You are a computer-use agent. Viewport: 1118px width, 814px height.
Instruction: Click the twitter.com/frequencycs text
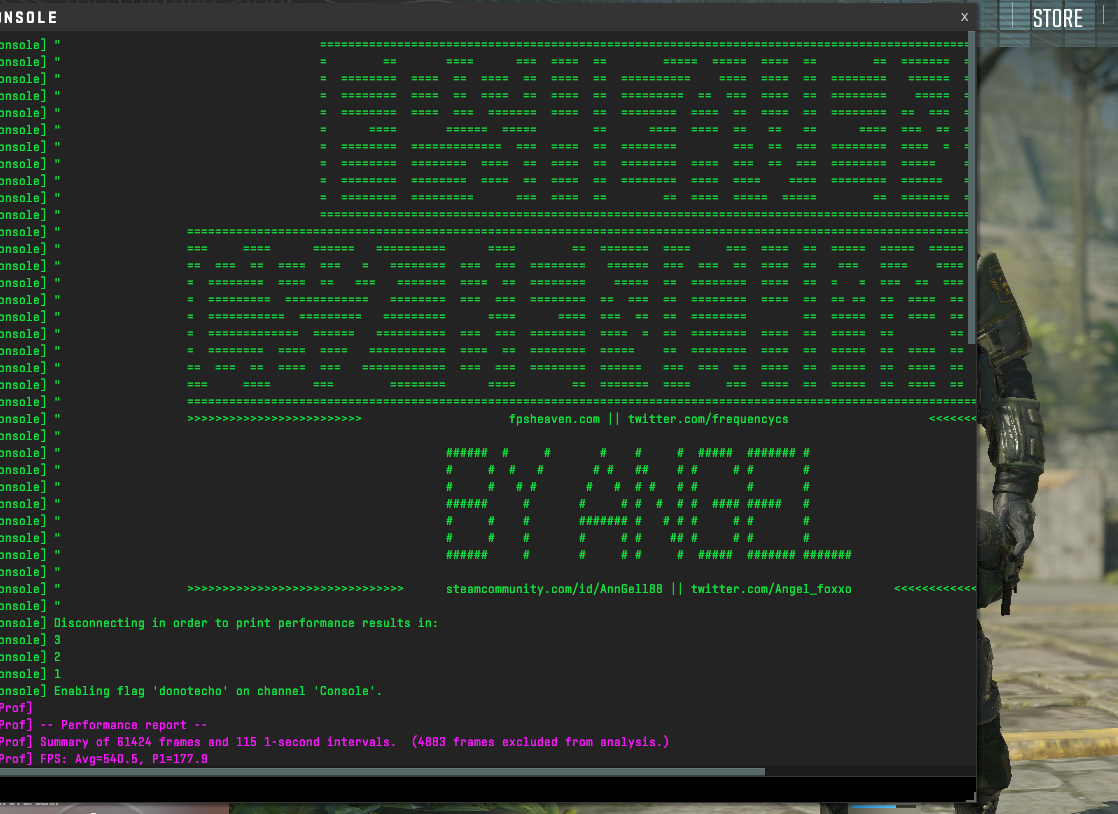(x=708, y=419)
